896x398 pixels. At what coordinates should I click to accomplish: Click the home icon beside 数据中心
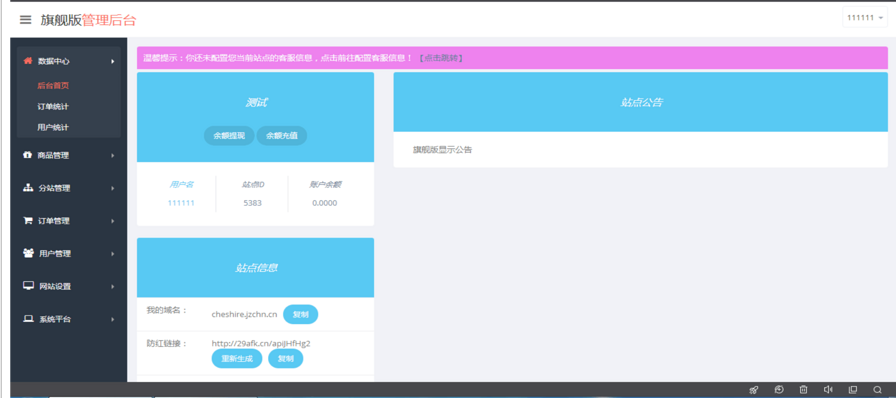click(x=27, y=61)
